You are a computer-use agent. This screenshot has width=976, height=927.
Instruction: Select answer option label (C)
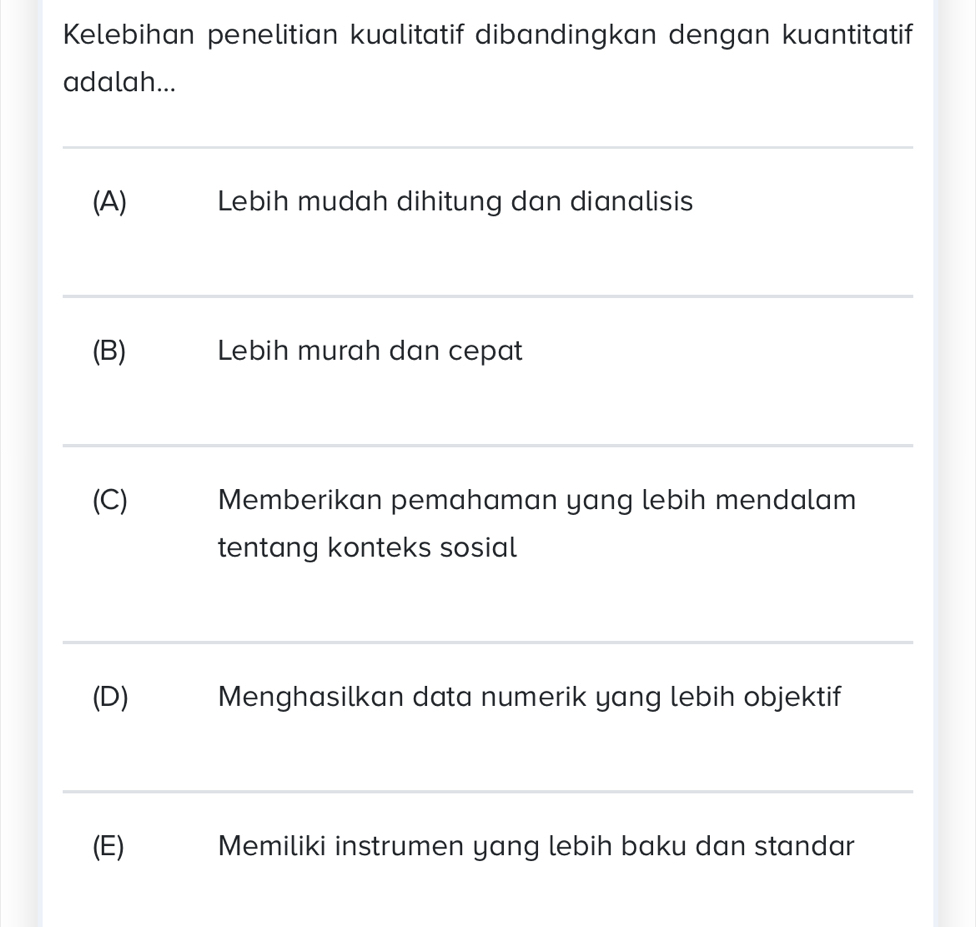(x=109, y=499)
